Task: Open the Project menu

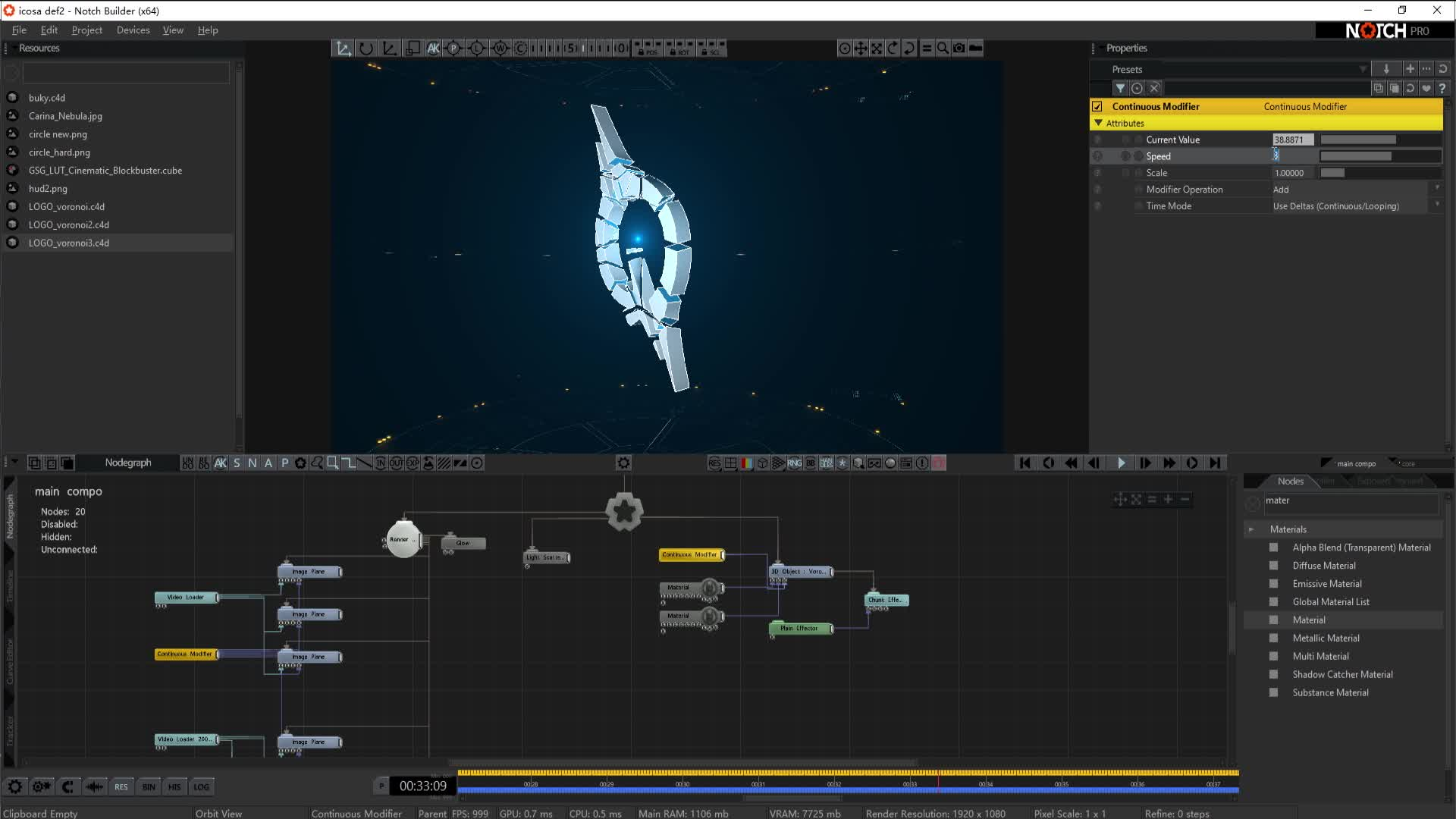Action: coord(86,30)
